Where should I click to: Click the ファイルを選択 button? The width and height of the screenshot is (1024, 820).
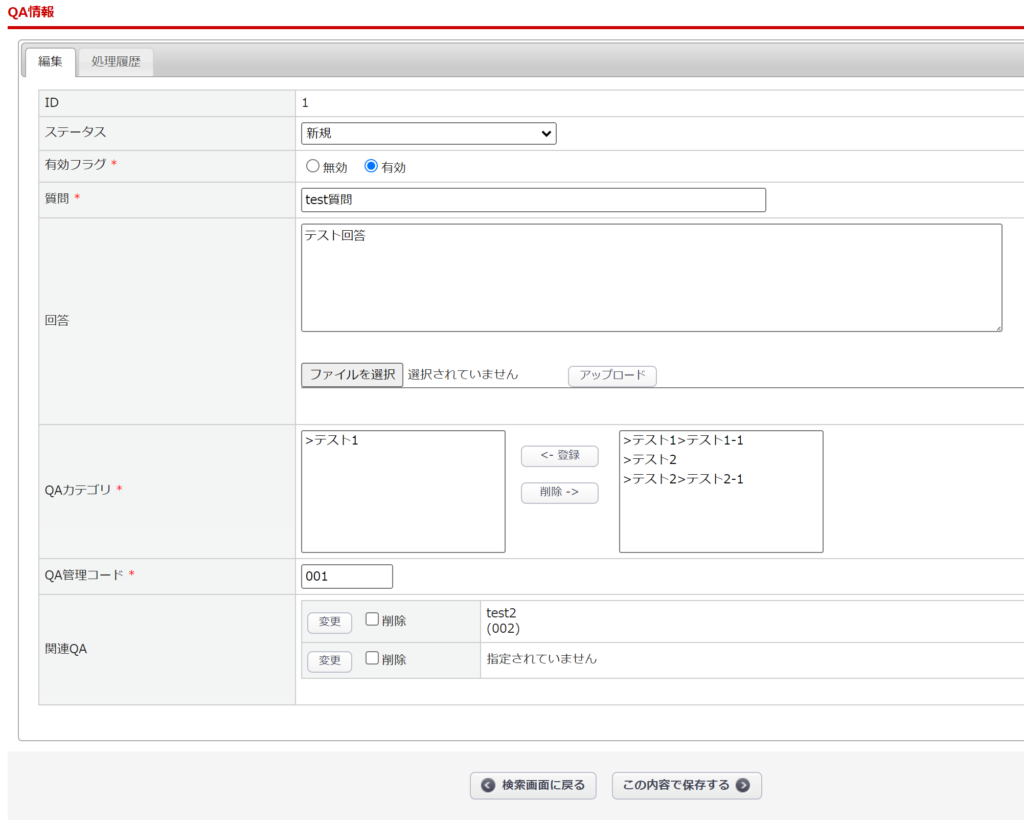tap(352, 375)
